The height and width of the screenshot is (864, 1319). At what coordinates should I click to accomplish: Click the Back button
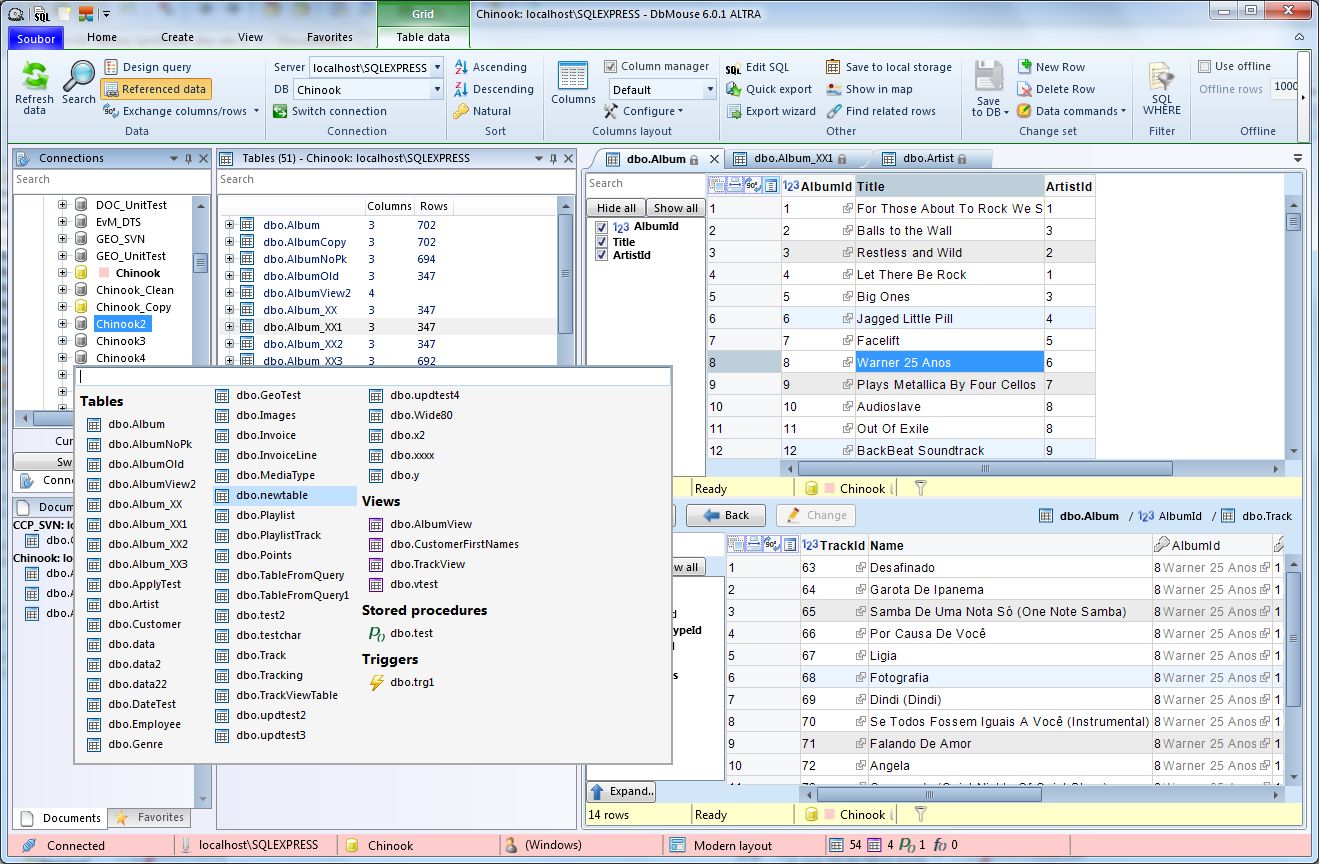tap(727, 515)
